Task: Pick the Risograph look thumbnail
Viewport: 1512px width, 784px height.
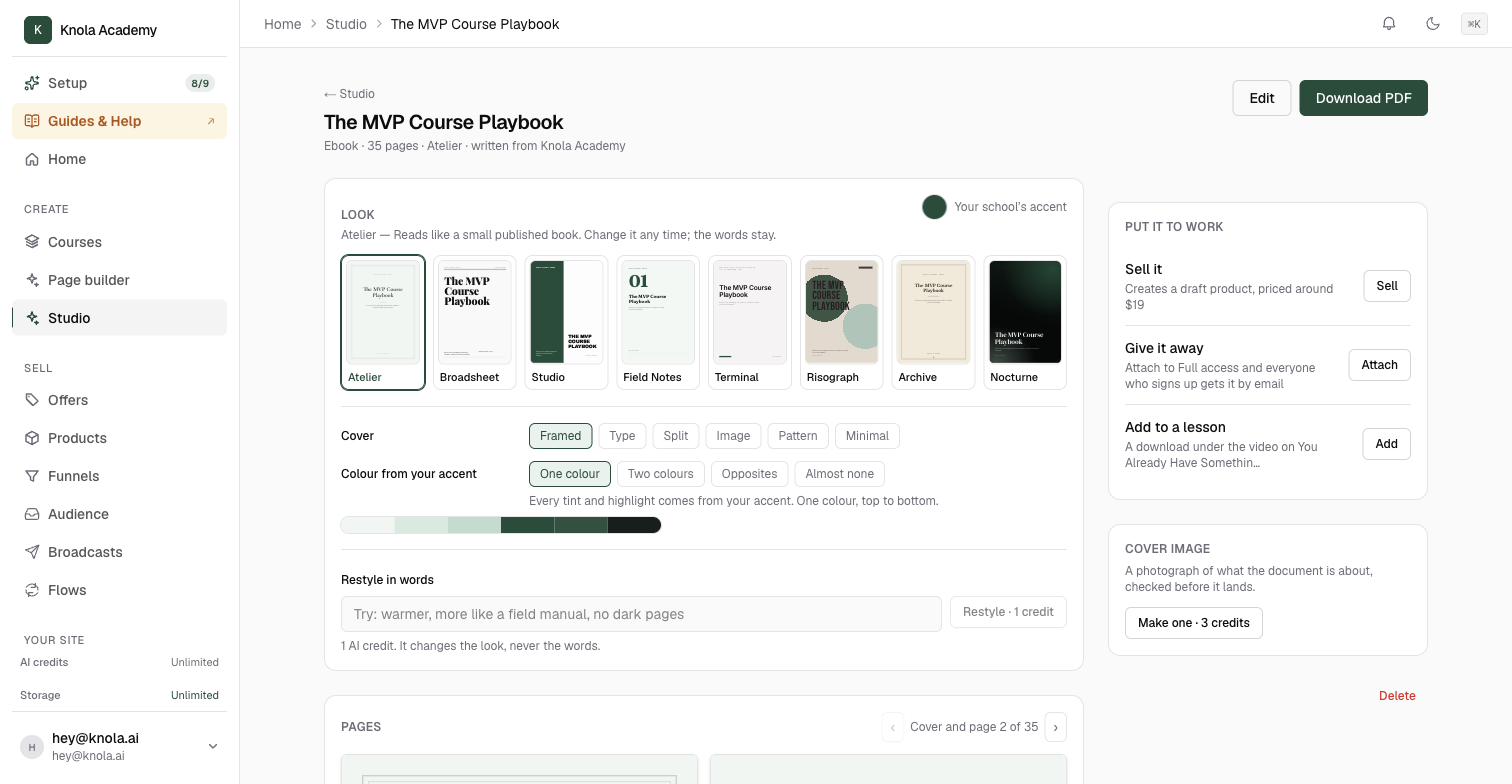Action: 841,322
